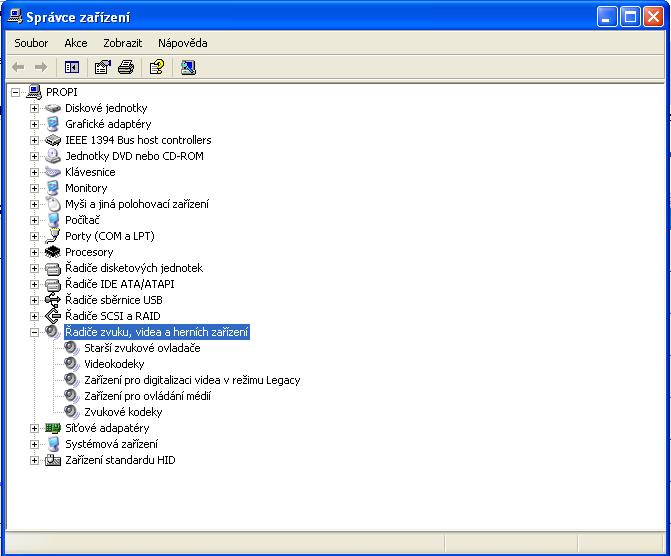Image resolution: width=671 pixels, height=556 pixels.
Task: Click the PROPI computer icon
Action: (34, 92)
